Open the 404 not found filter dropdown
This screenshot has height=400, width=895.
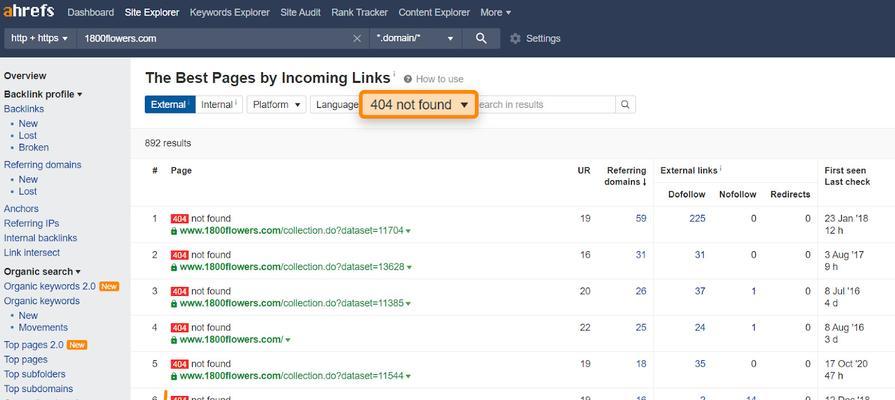pyautogui.click(x=418, y=104)
